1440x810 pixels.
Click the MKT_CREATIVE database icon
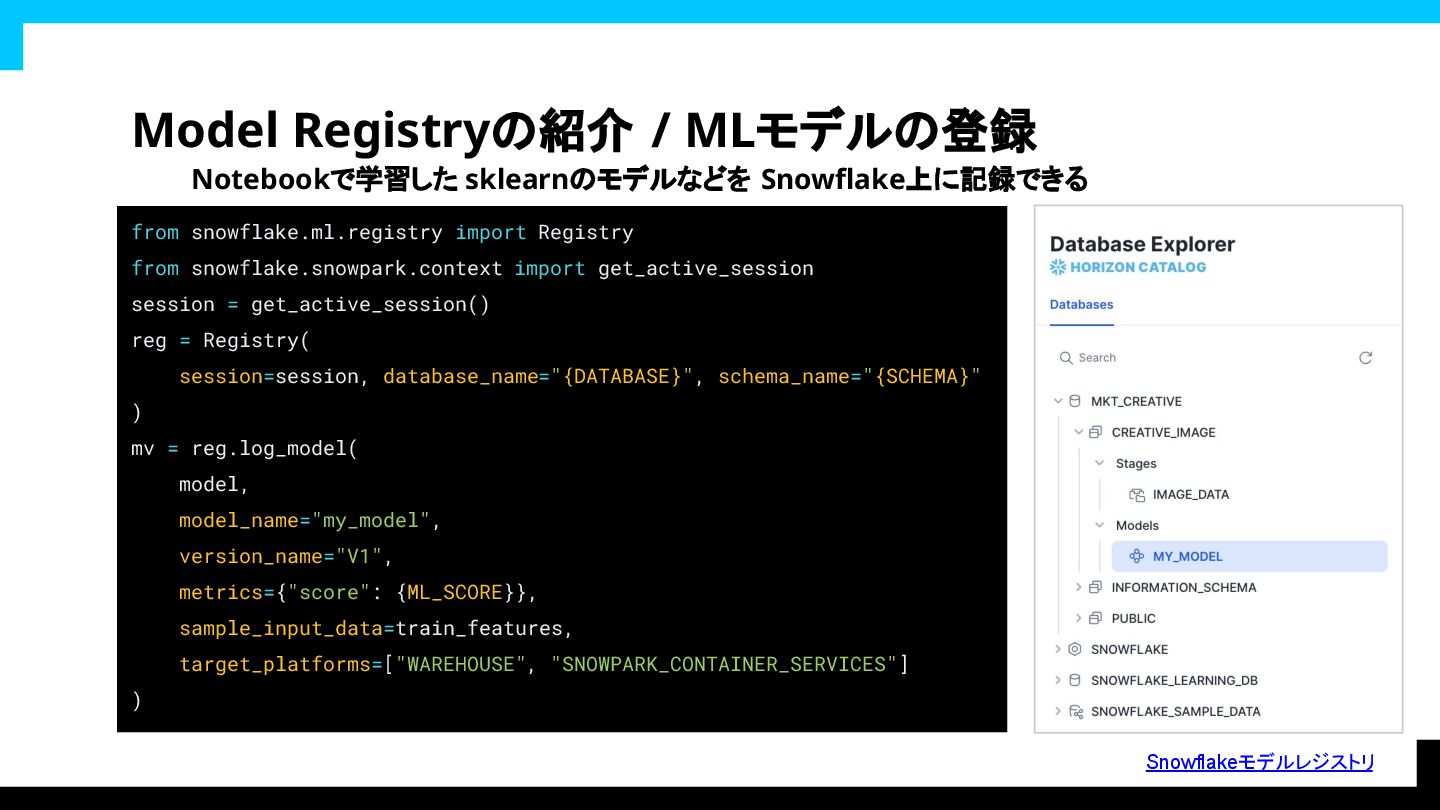1075,401
